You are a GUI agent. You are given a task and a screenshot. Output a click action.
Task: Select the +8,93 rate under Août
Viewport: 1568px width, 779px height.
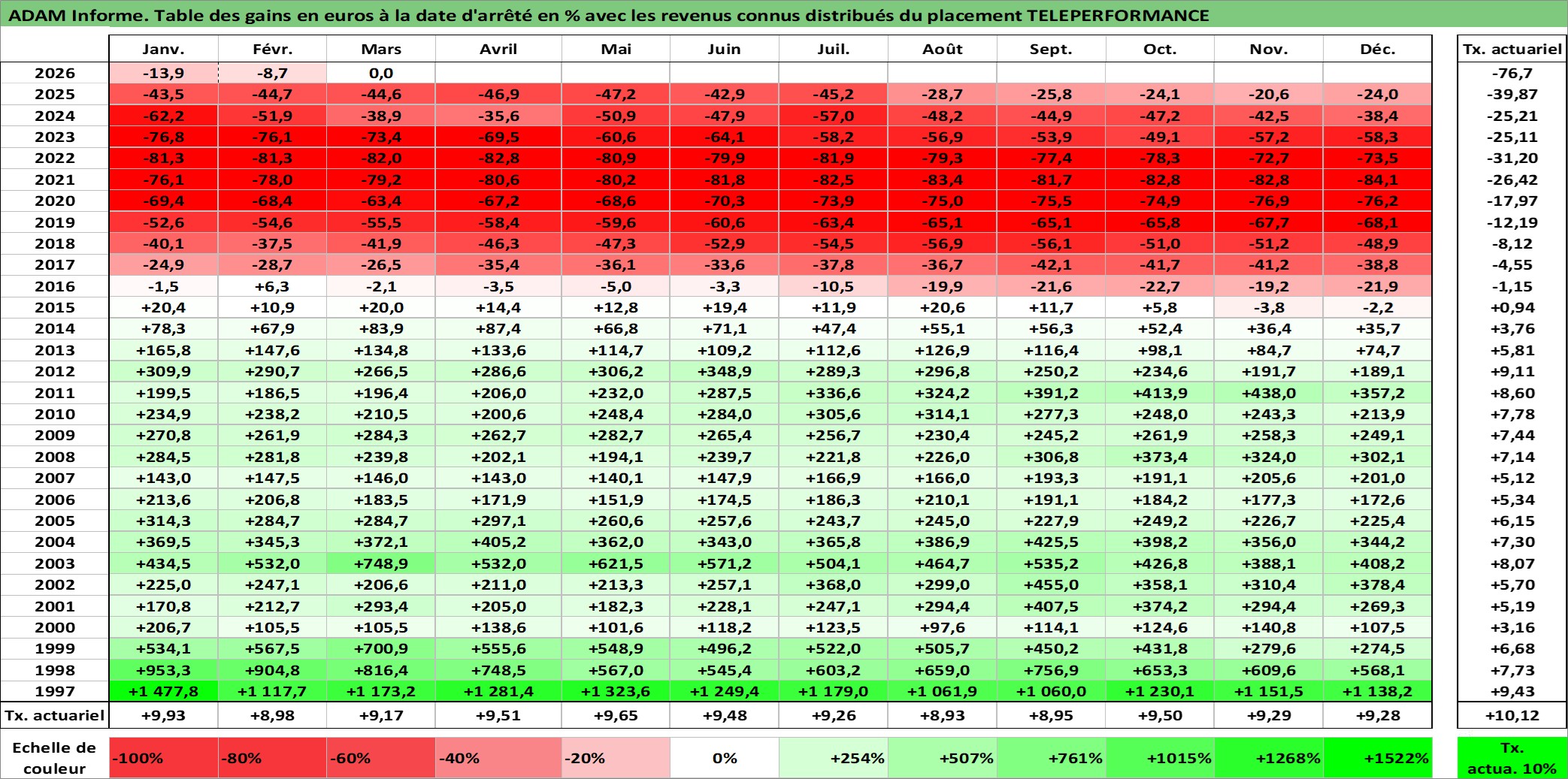(943, 715)
